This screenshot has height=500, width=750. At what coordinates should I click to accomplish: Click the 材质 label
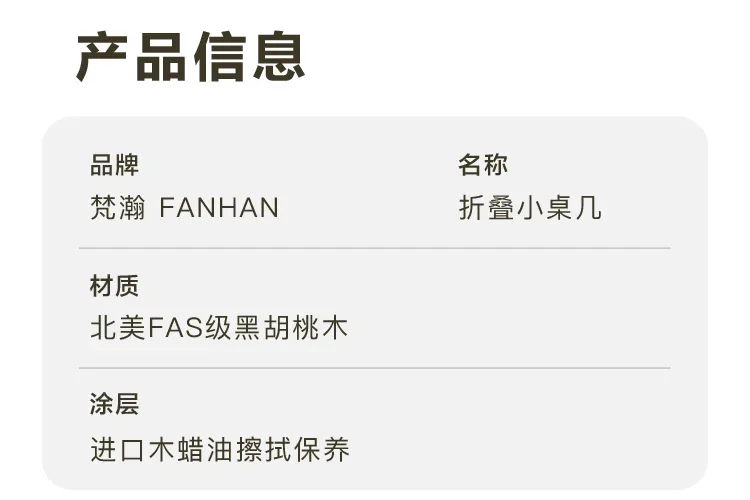(114, 286)
